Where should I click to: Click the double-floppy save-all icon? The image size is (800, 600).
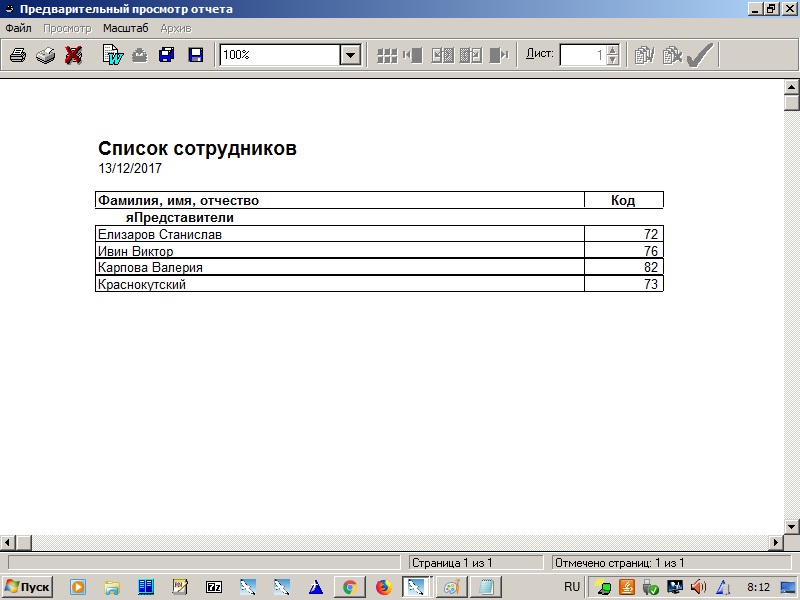click(x=167, y=55)
